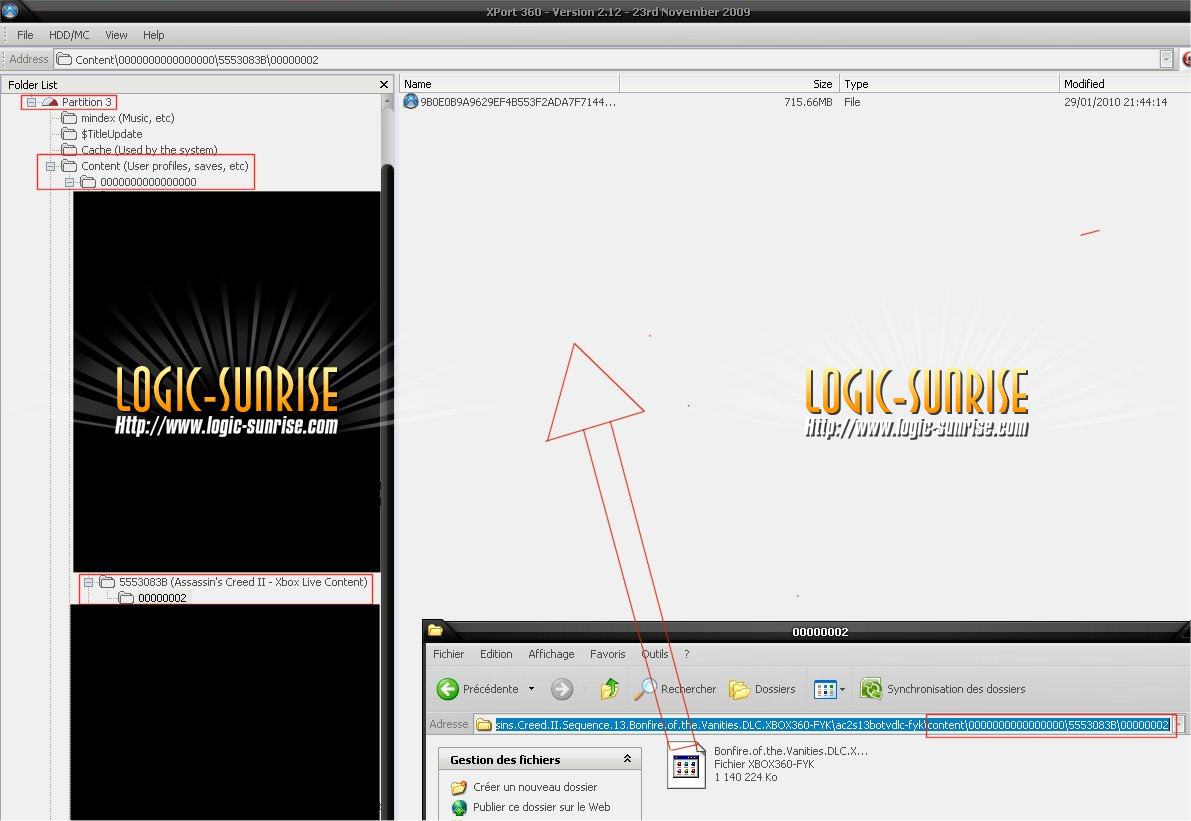Screen dimensions: 1191x821
Task: Select the mindex (Music, etc) folder
Action: (x=128, y=118)
